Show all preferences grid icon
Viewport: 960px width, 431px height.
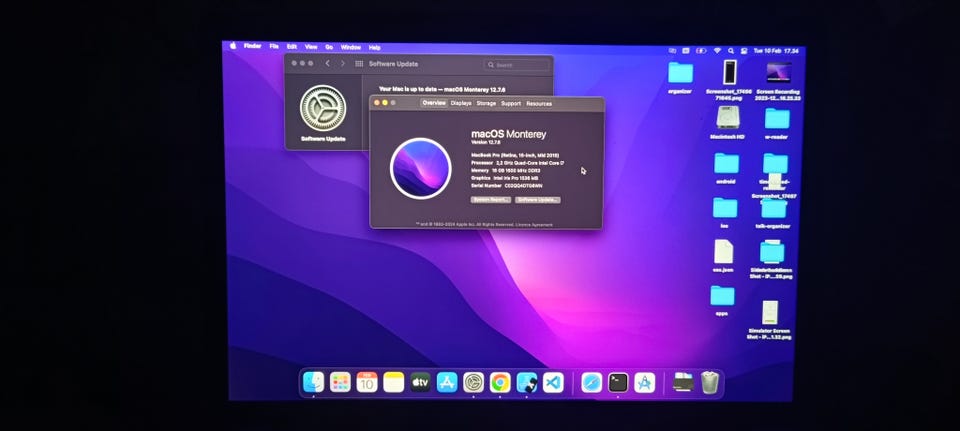359,64
